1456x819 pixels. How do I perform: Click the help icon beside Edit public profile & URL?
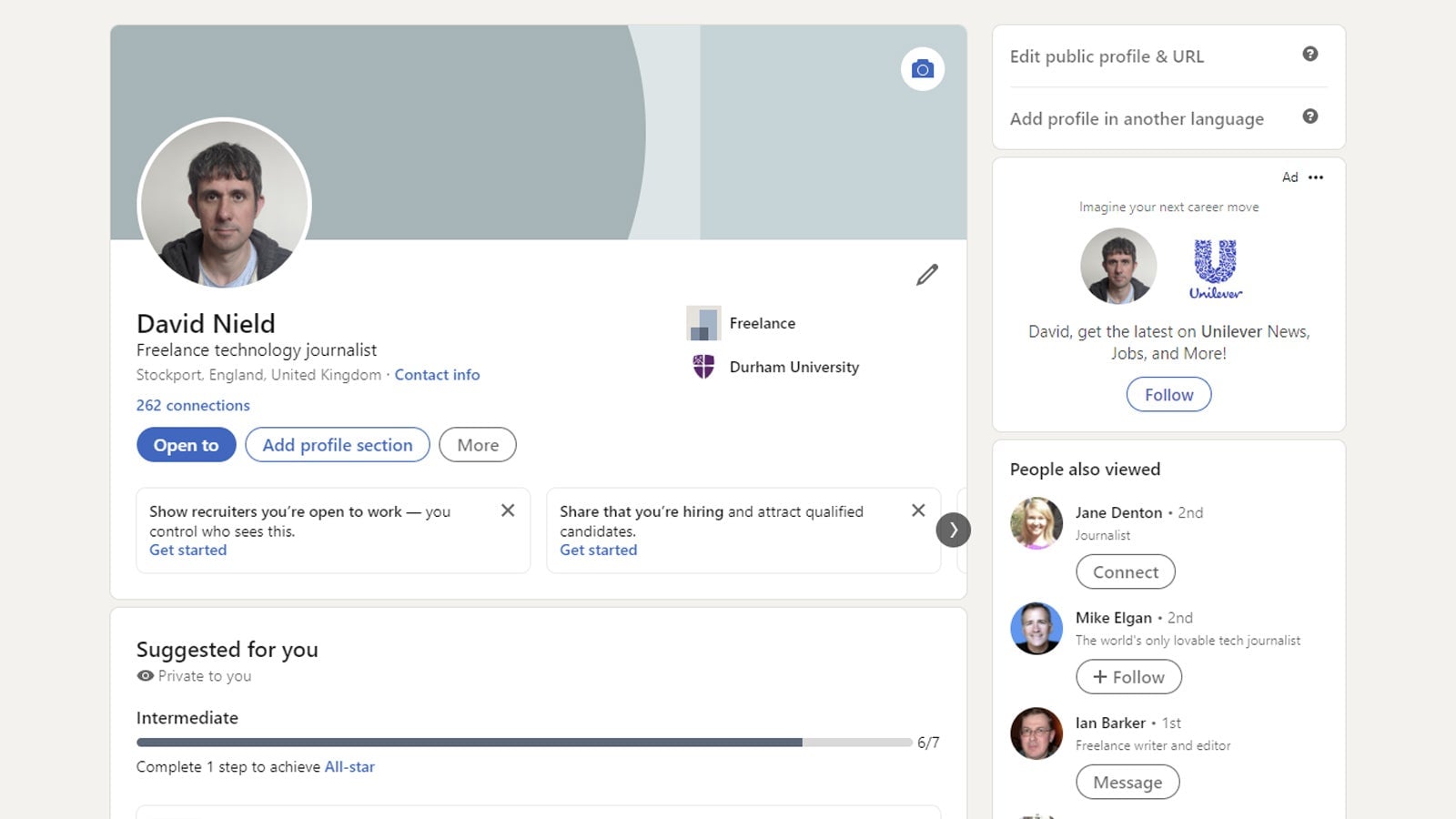[1310, 54]
